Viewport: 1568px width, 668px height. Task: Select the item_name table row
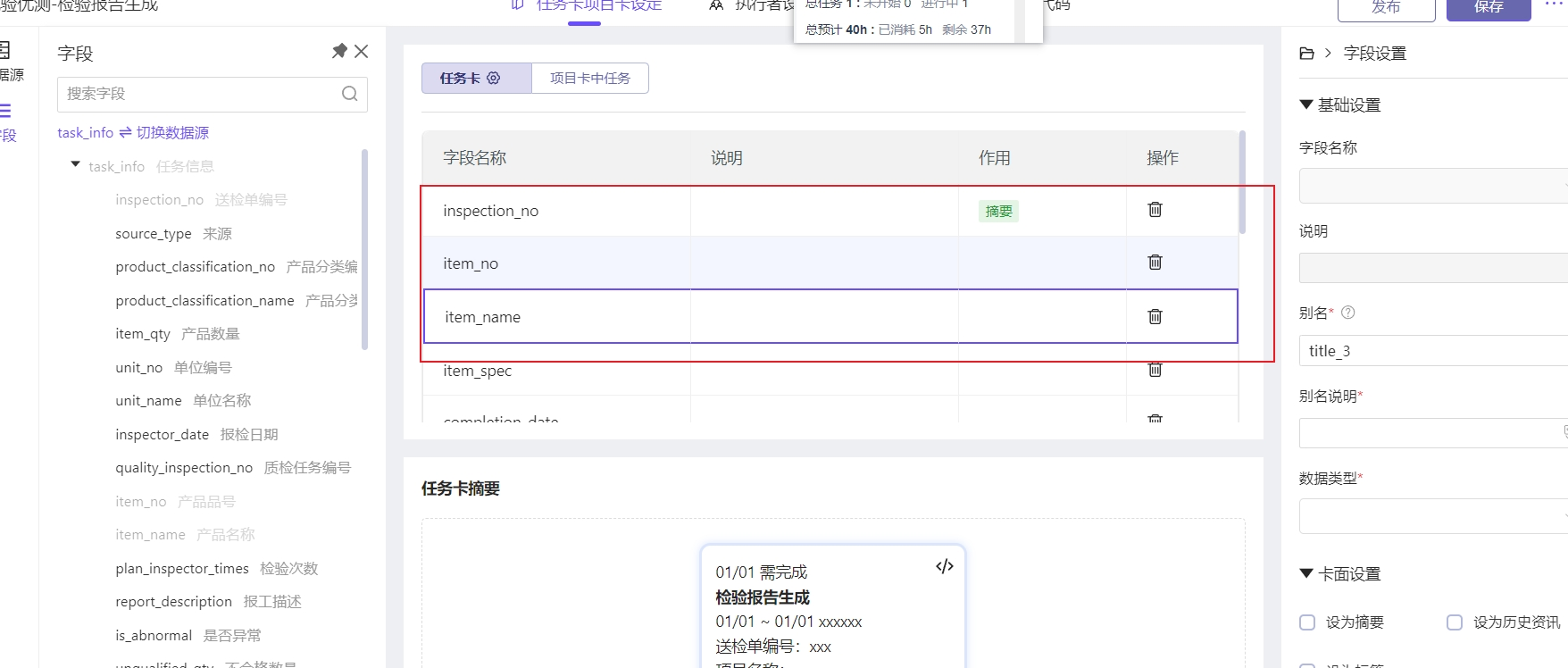[x=830, y=316]
